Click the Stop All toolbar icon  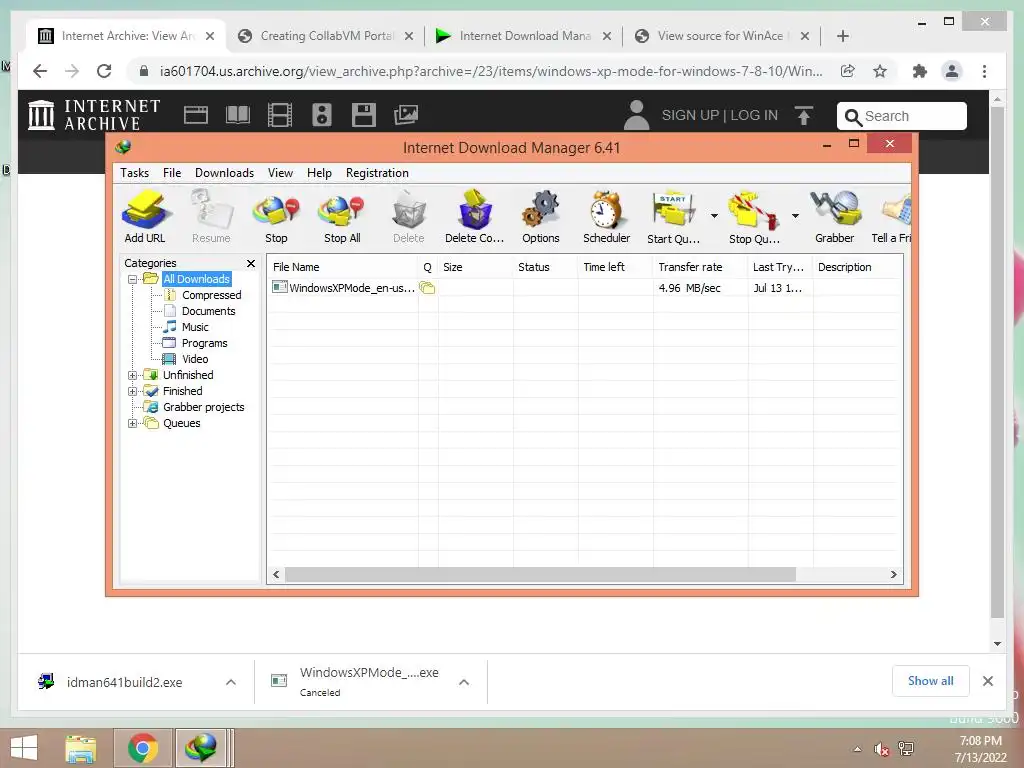coord(342,216)
